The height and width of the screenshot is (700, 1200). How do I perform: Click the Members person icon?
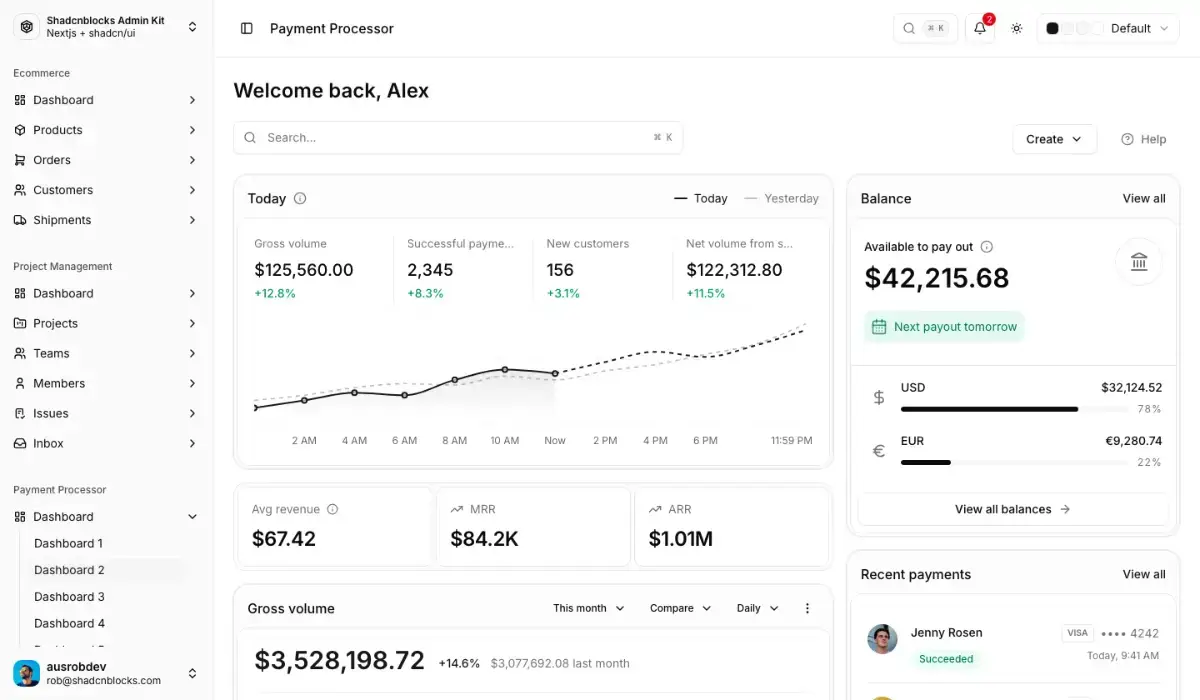pos(20,383)
